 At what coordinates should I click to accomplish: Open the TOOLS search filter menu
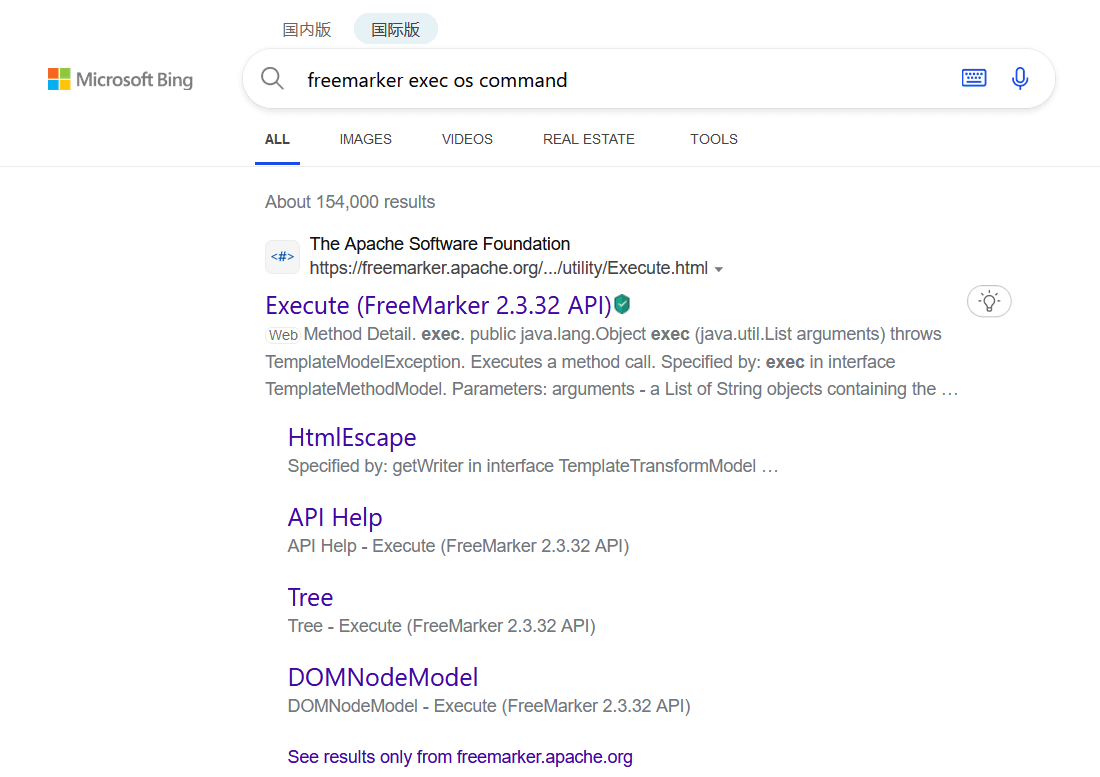[713, 139]
